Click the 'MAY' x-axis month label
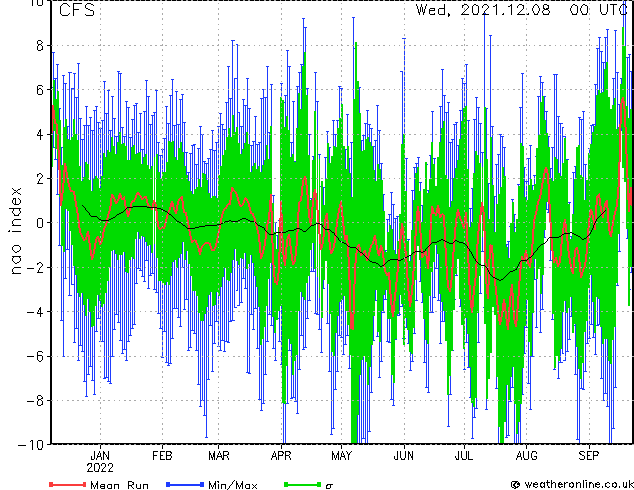 [x=342, y=456]
